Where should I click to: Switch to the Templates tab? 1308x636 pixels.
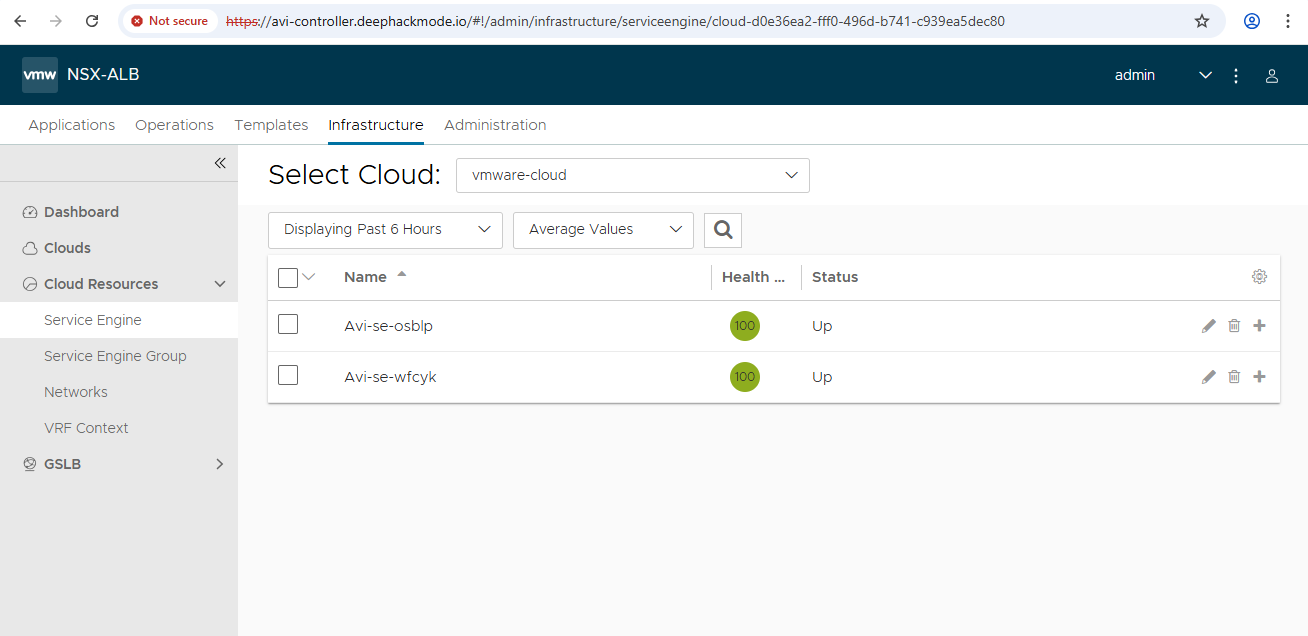(271, 125)
